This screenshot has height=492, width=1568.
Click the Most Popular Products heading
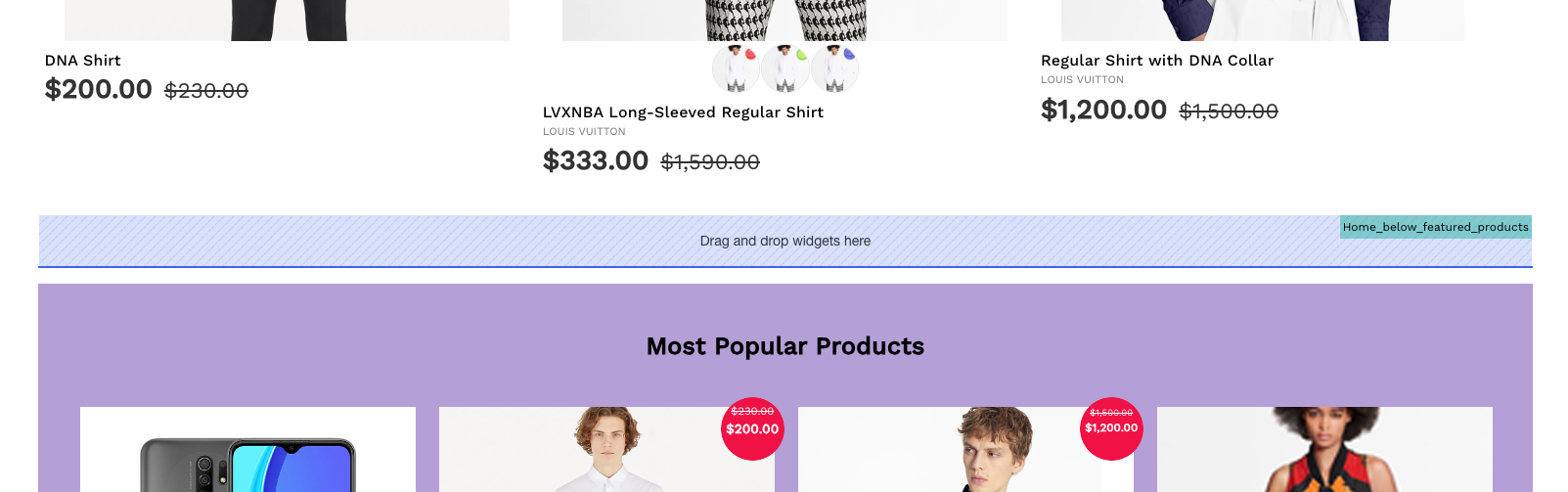(x=784, y=346)
